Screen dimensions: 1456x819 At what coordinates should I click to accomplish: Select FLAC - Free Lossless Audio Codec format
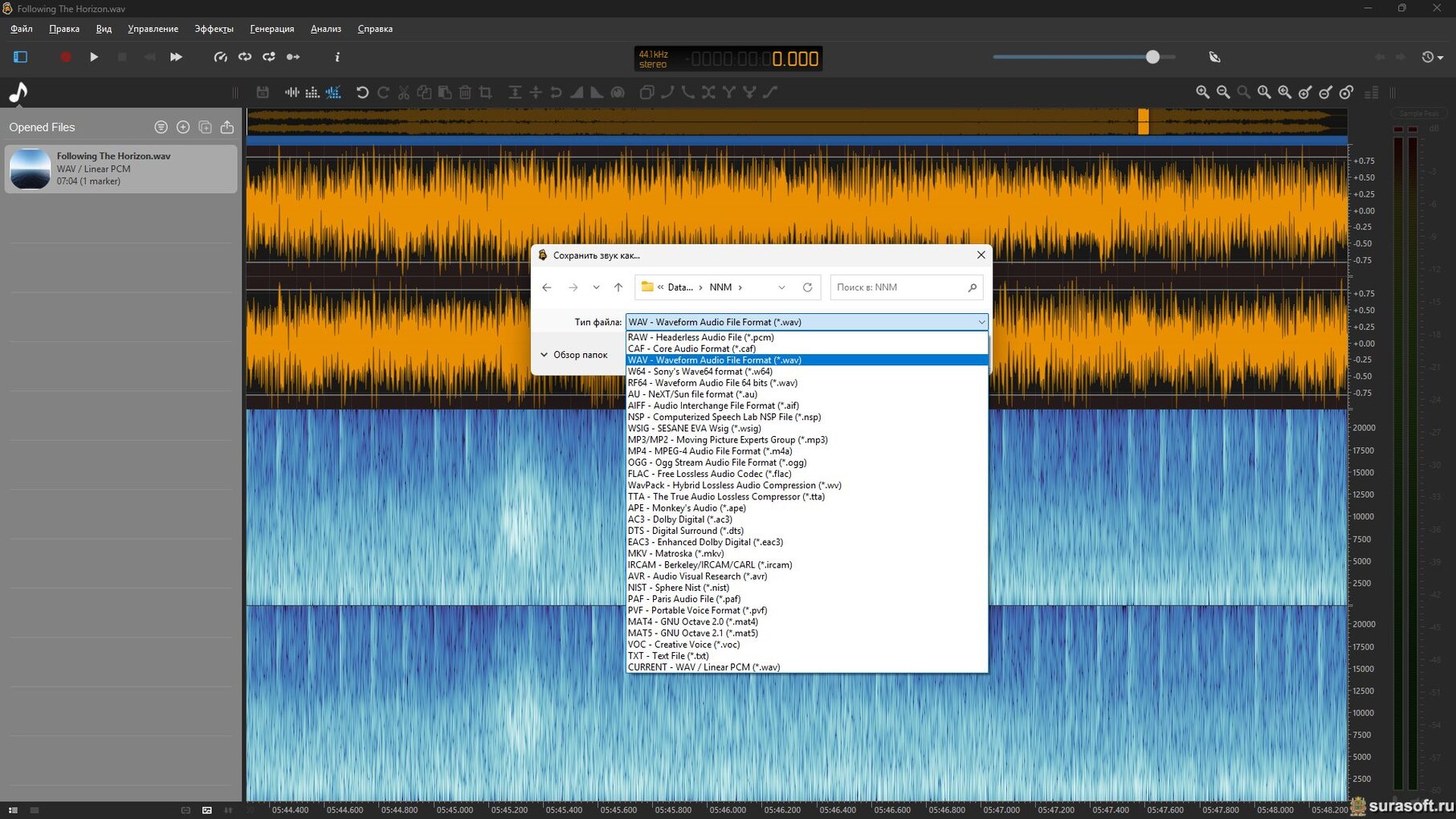tap(709, 474)
